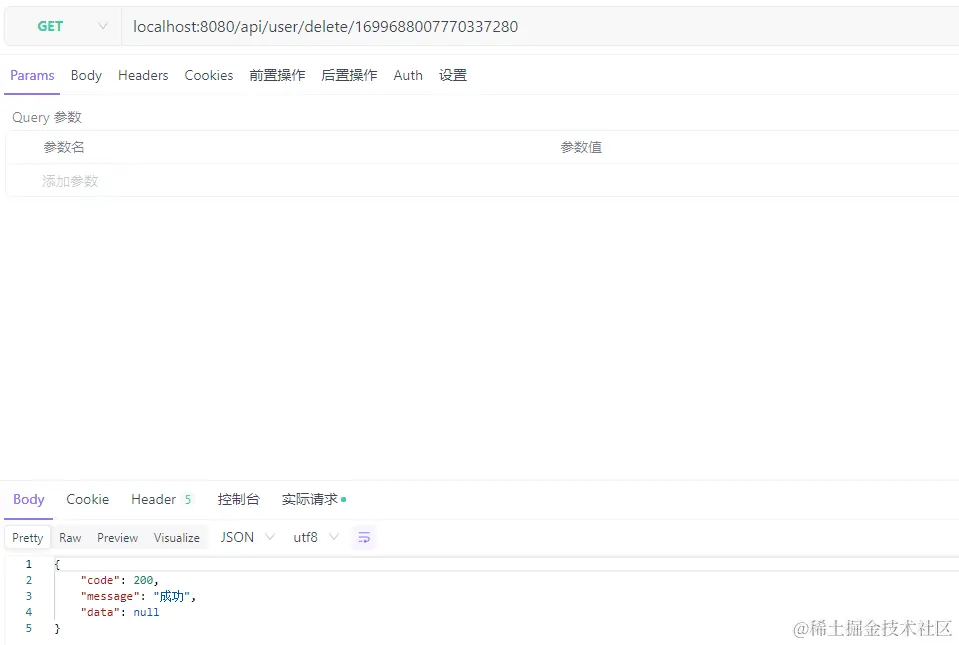The width and height of the screenshot is (959, 645).
Task: Click the request URL input field
Action: coord(539,26)
